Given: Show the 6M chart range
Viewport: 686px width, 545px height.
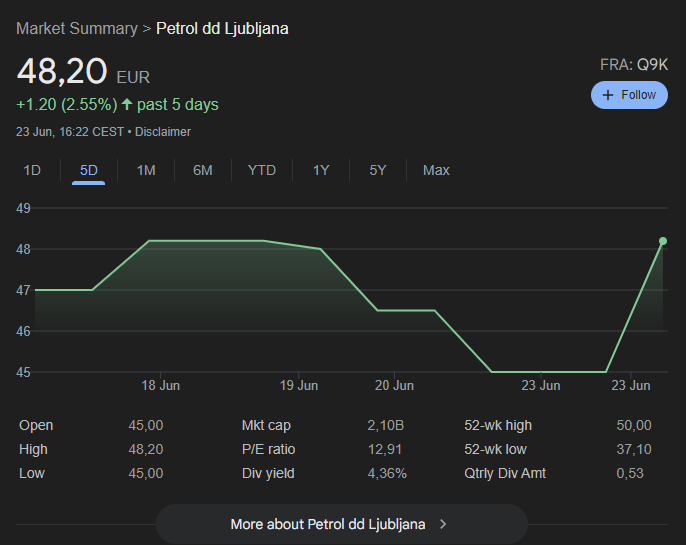Looking at the screenshot, I should click(x=203, y=170).
